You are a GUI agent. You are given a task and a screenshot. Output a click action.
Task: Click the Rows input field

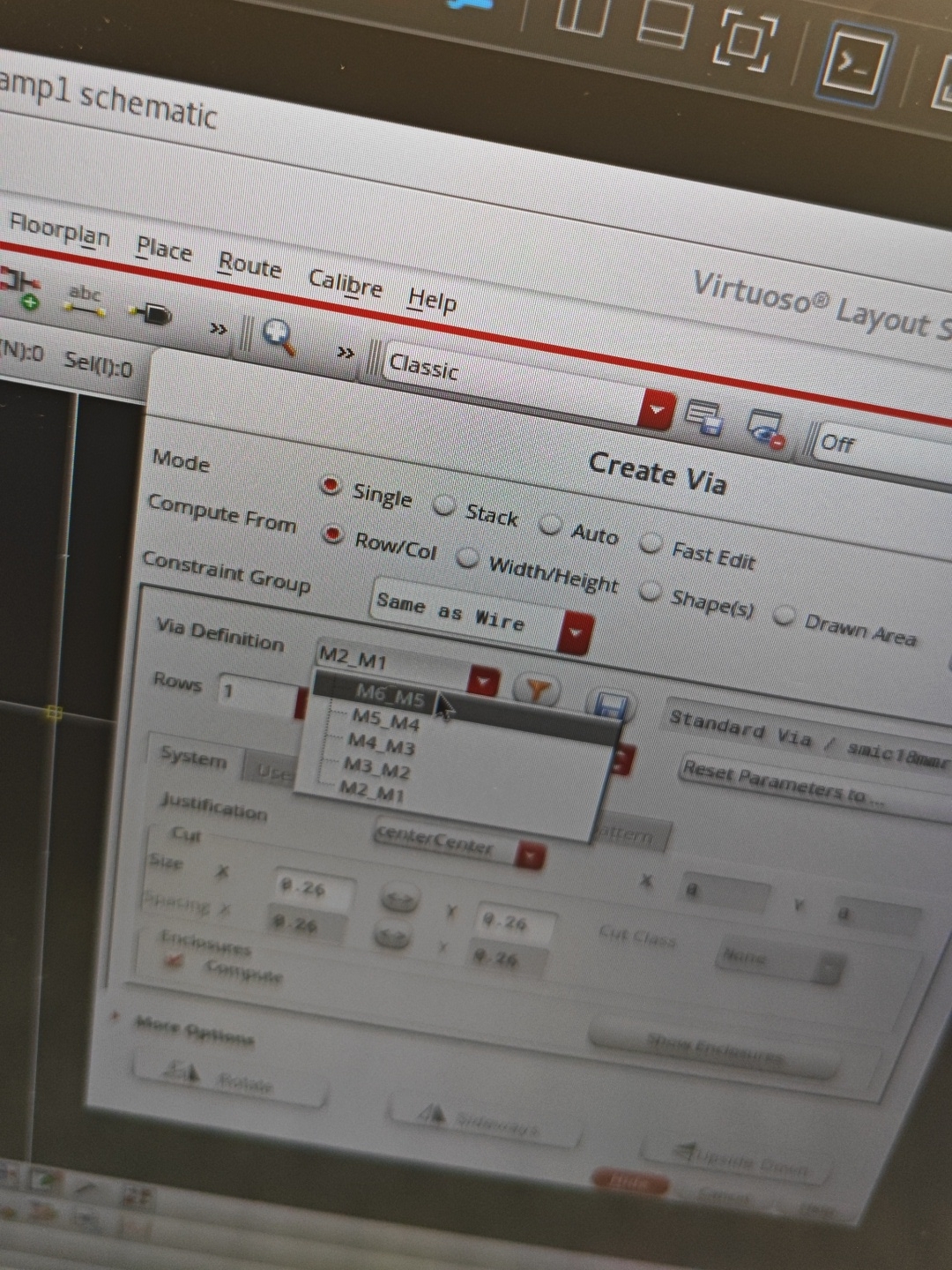257,694
